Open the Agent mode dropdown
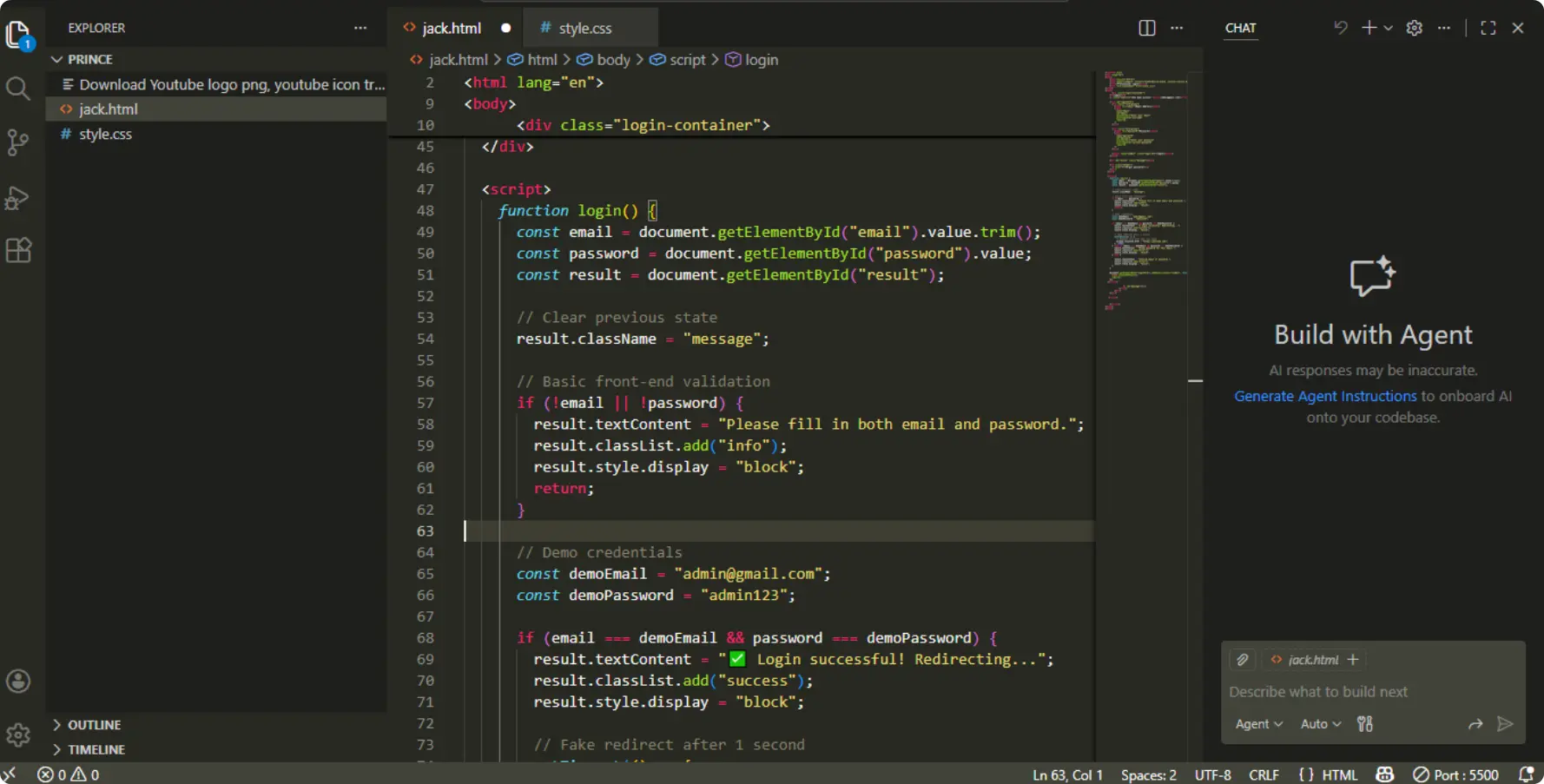 point(1257,724)
